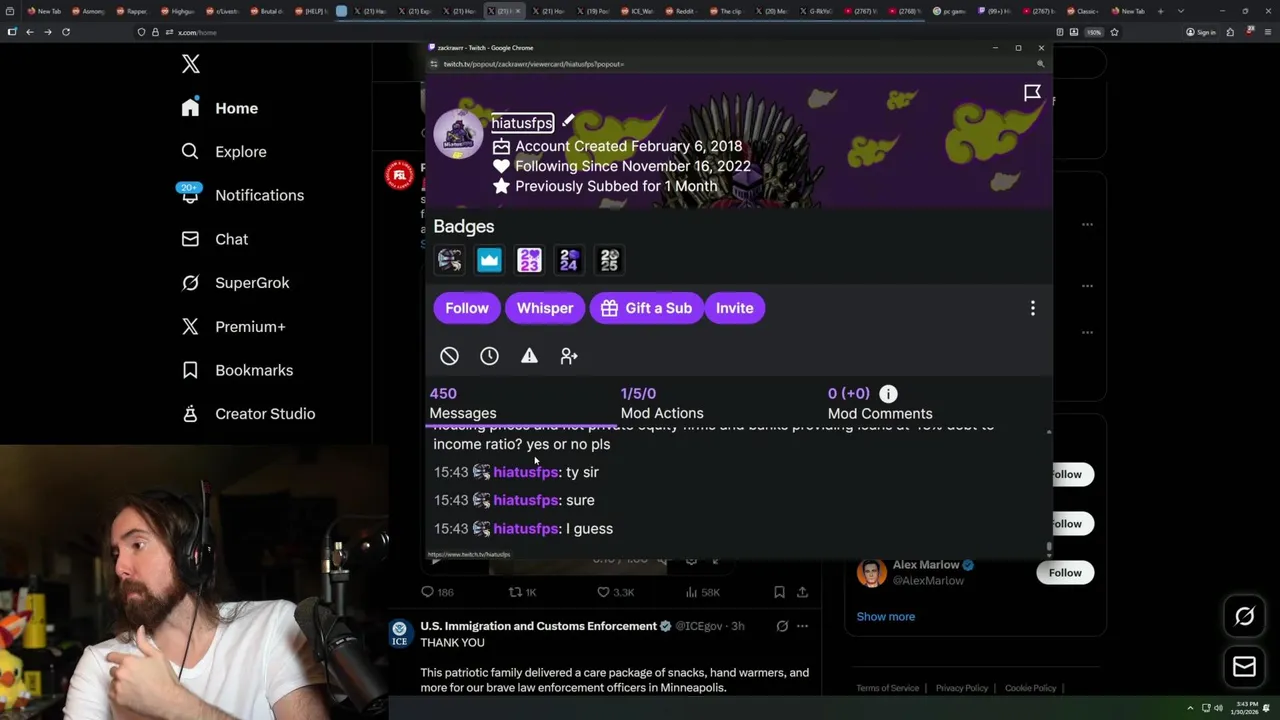Click the warn user triangle icon

coord(529,356)
